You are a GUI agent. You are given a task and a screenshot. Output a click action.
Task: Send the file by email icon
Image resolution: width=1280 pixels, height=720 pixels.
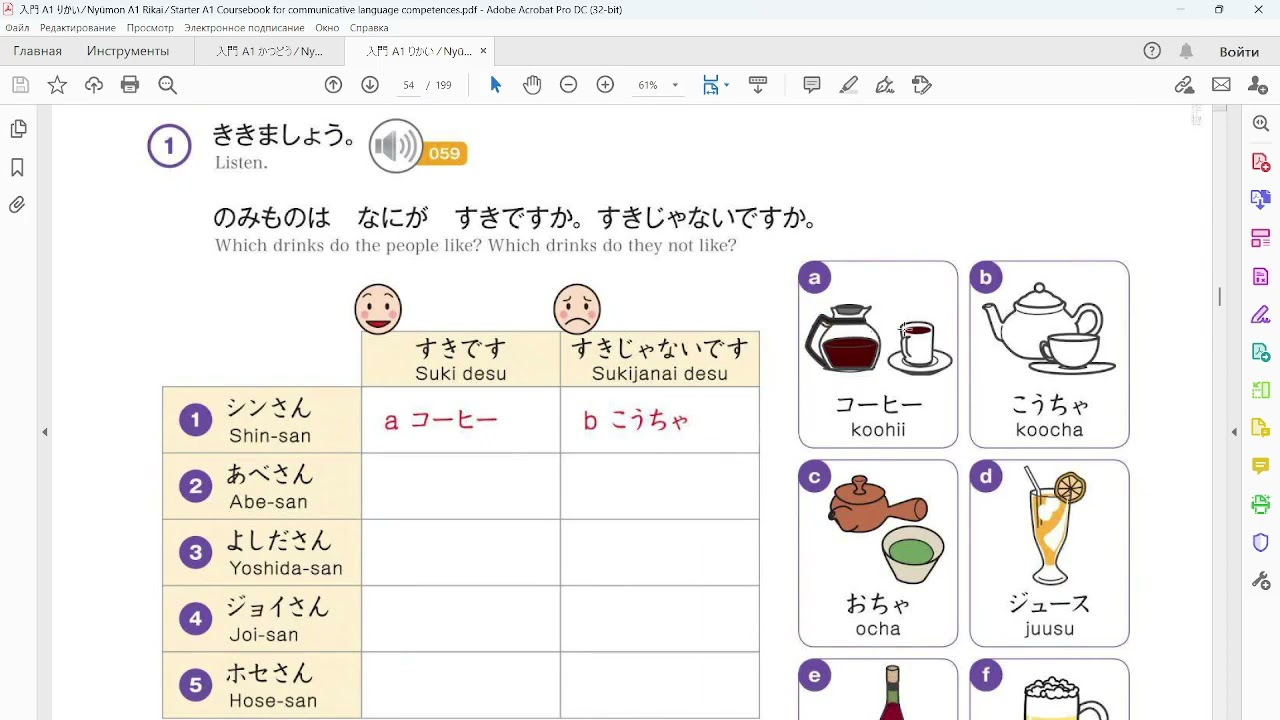[x=1221, y=85]
